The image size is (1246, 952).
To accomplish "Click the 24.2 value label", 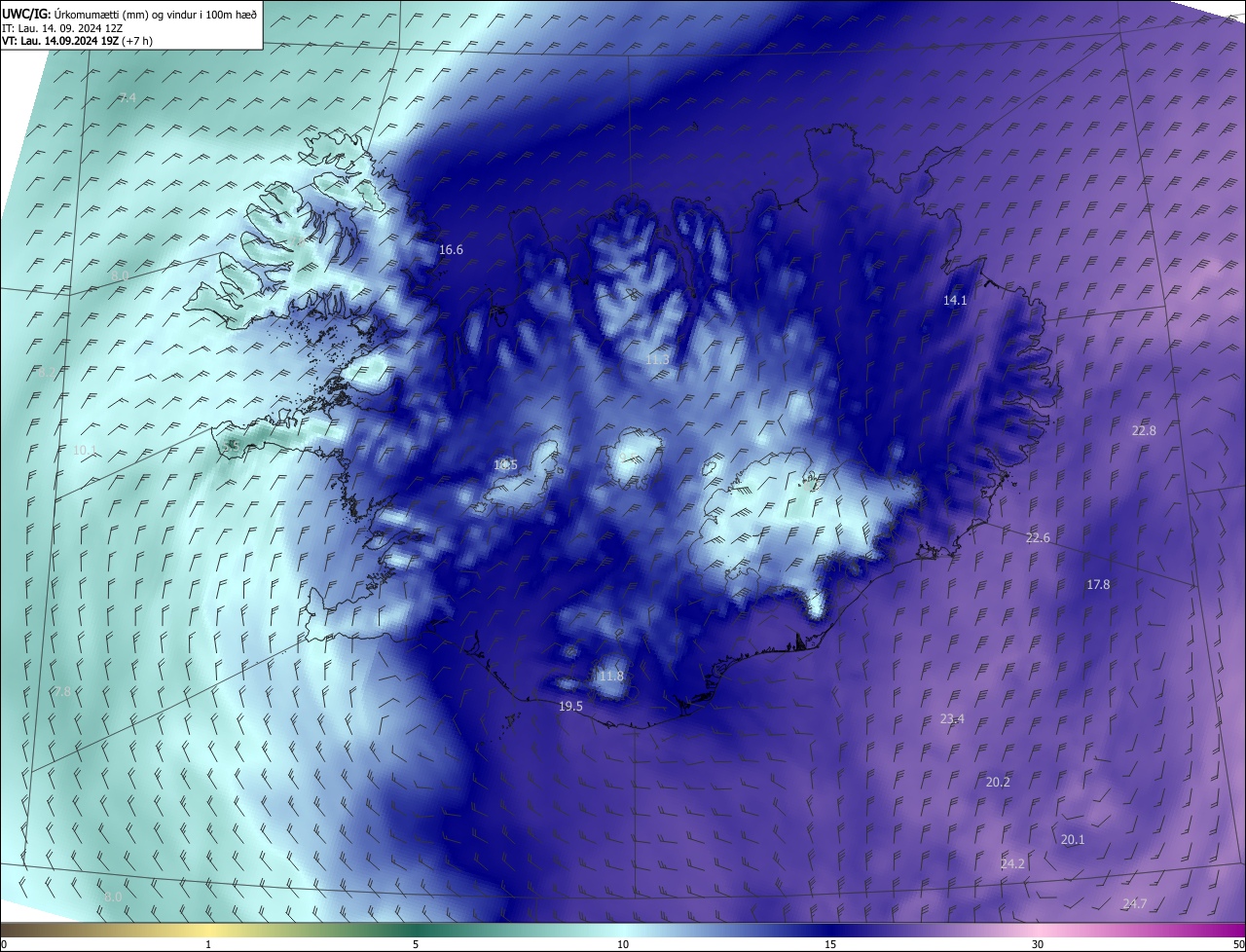I will pos(1012,864).
